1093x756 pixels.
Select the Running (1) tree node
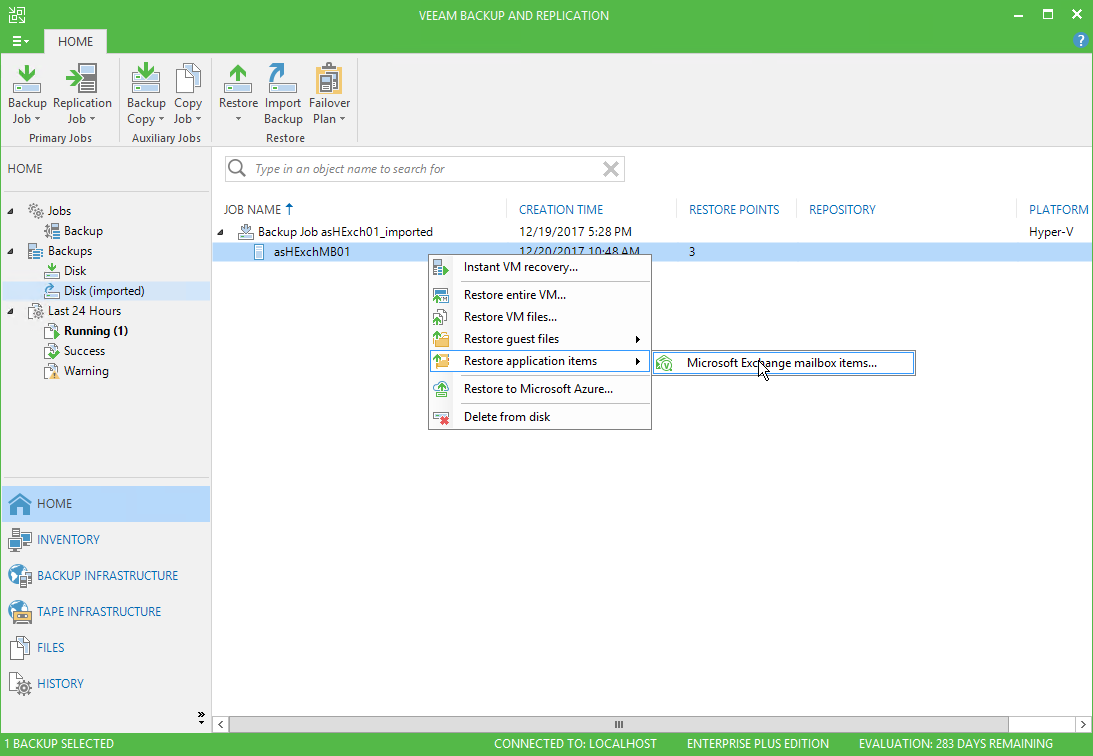(x=95, y=330)
